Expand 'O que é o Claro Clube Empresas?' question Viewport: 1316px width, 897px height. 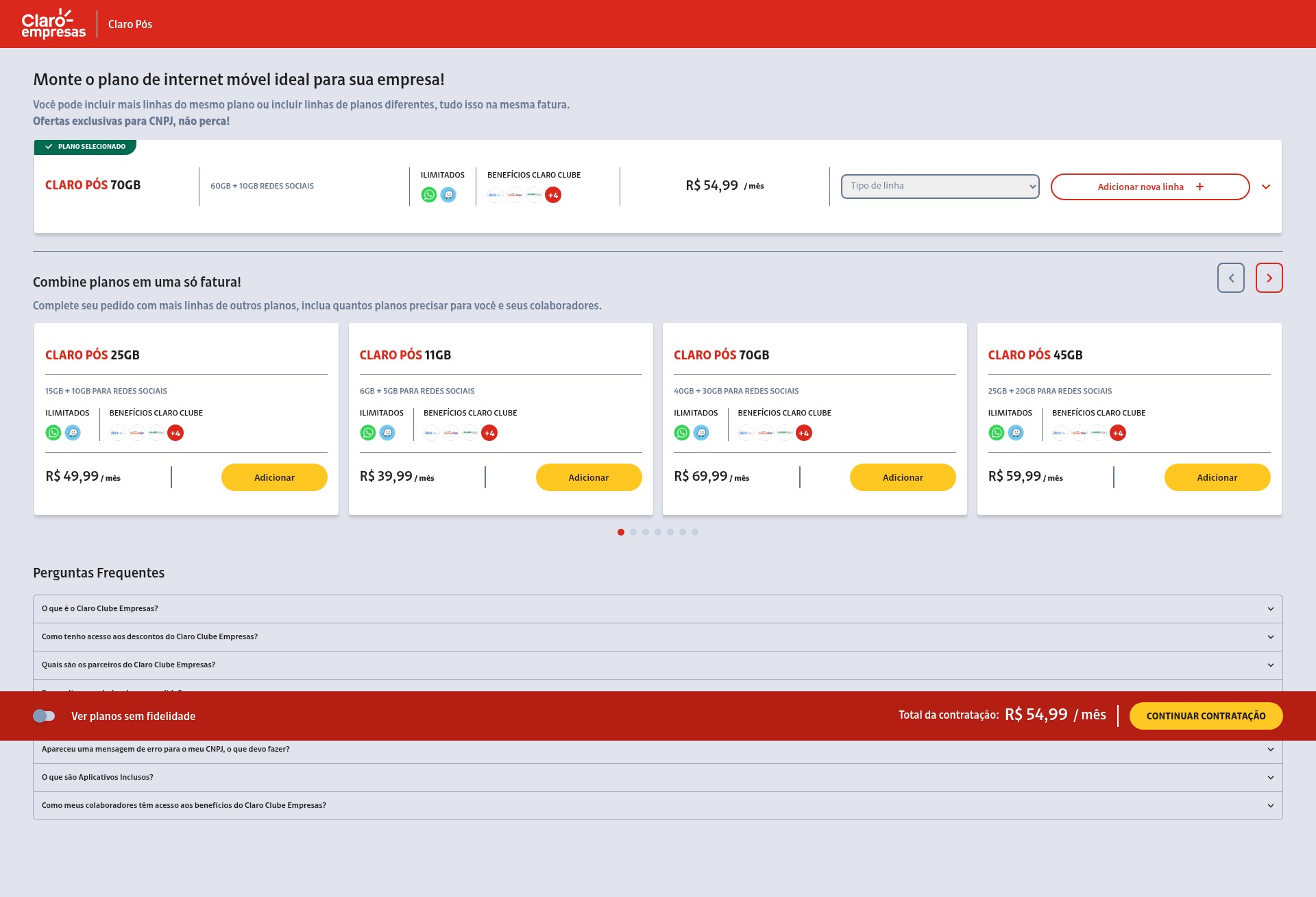[658, 609]
